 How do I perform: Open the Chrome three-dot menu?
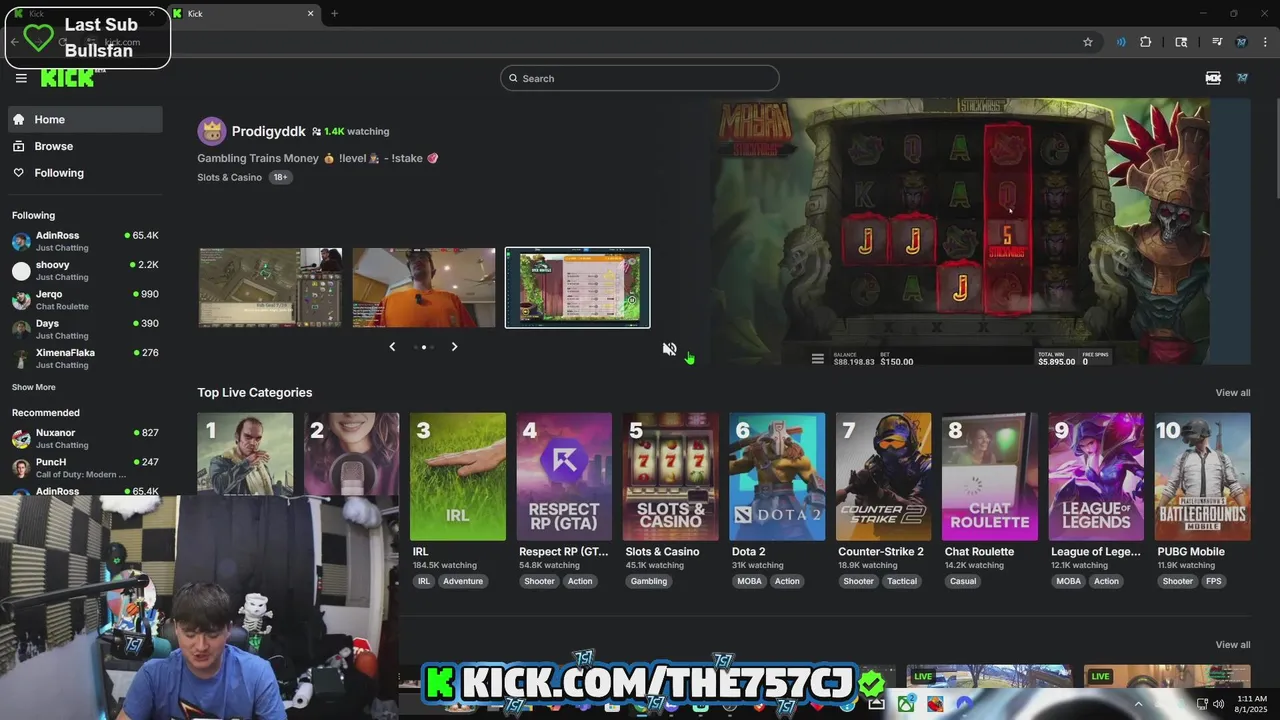[1266, 42]
